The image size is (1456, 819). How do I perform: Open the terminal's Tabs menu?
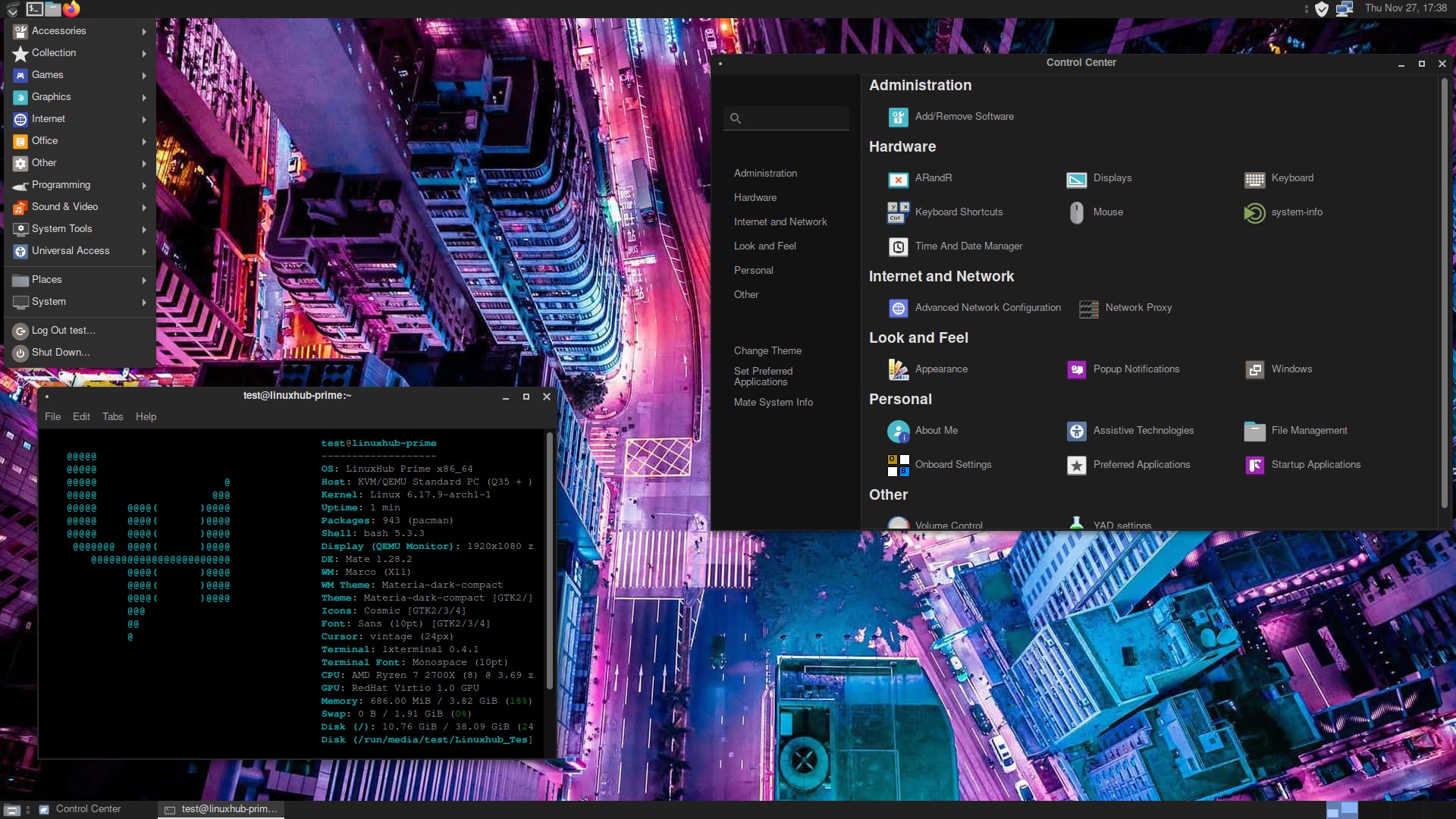(x=113, y=417)
